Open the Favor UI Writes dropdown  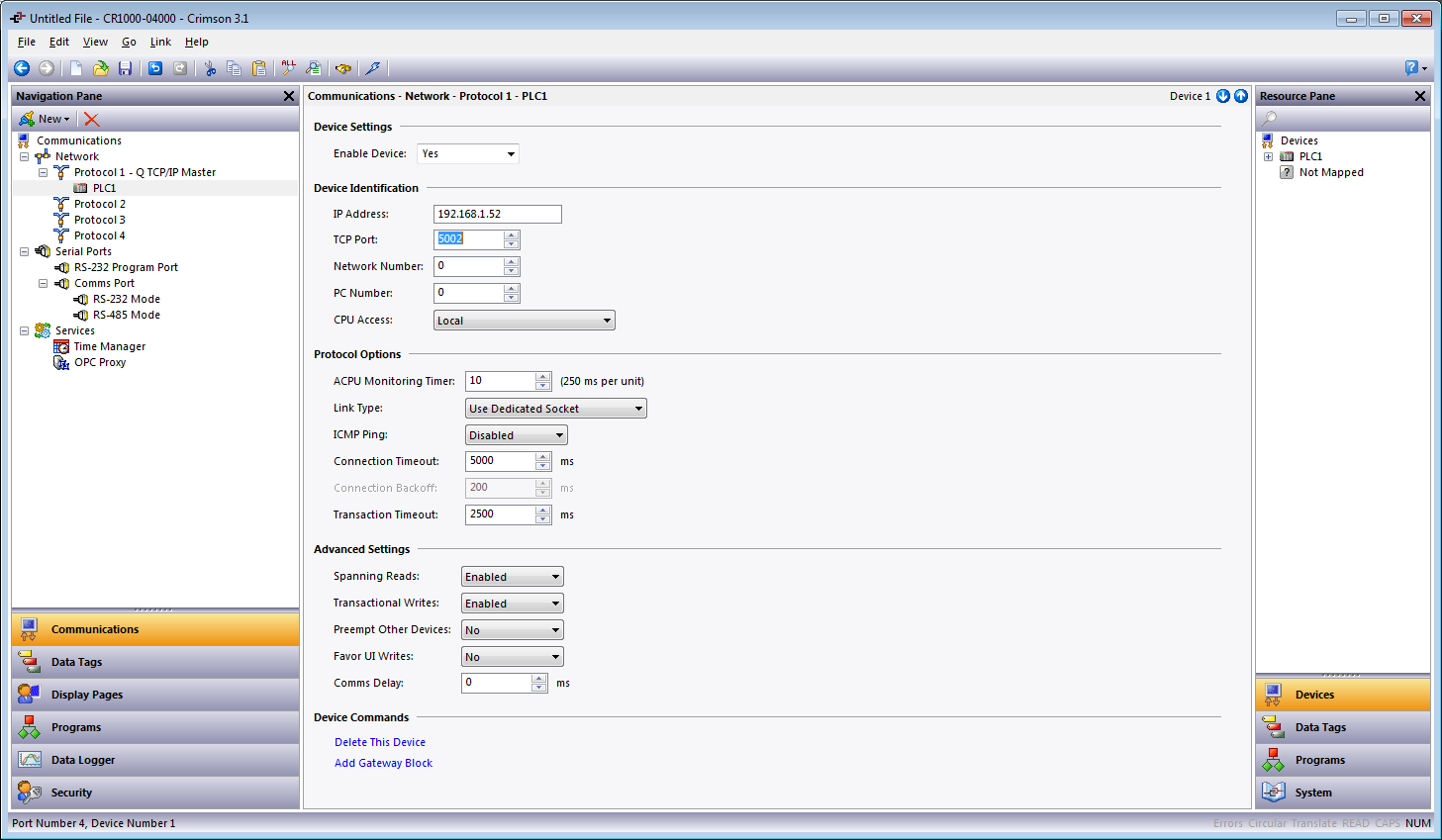(513, 657)
